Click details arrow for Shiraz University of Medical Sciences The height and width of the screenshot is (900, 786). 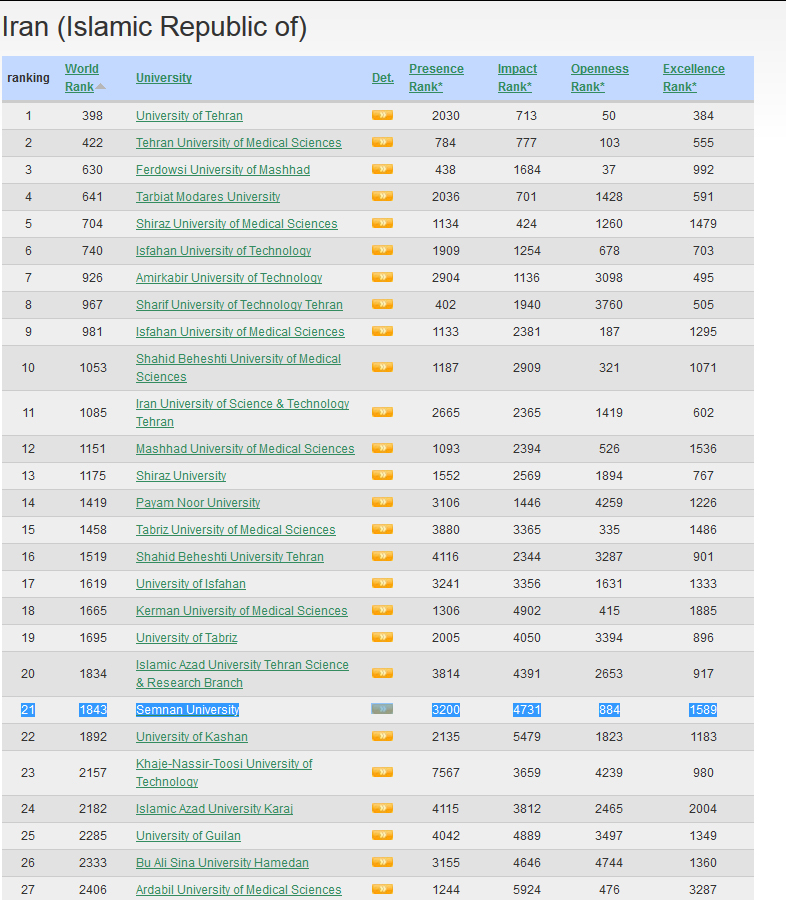click(x=382, y=223)
